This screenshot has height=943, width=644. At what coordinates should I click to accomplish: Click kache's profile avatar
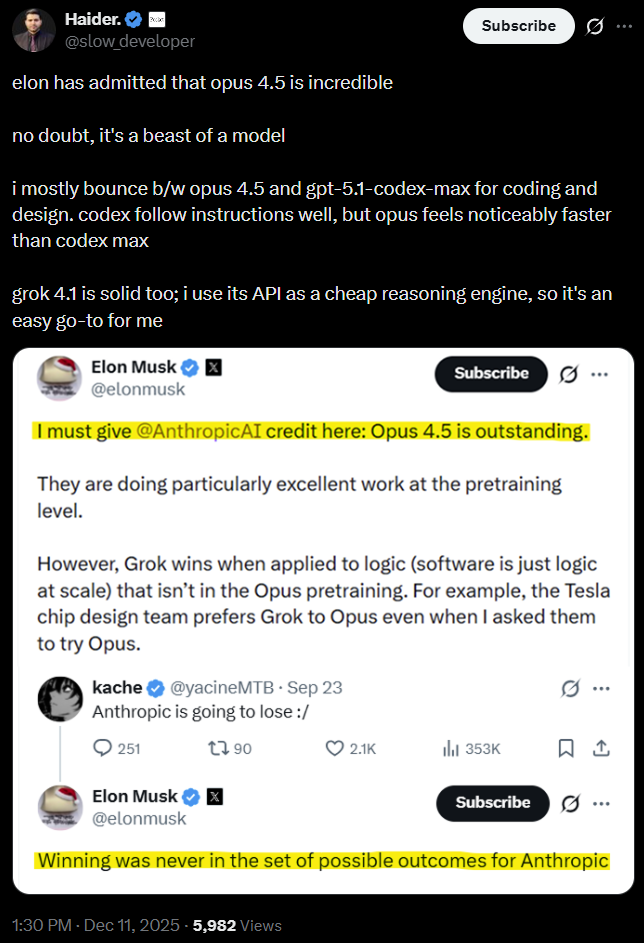click(59, 698)
